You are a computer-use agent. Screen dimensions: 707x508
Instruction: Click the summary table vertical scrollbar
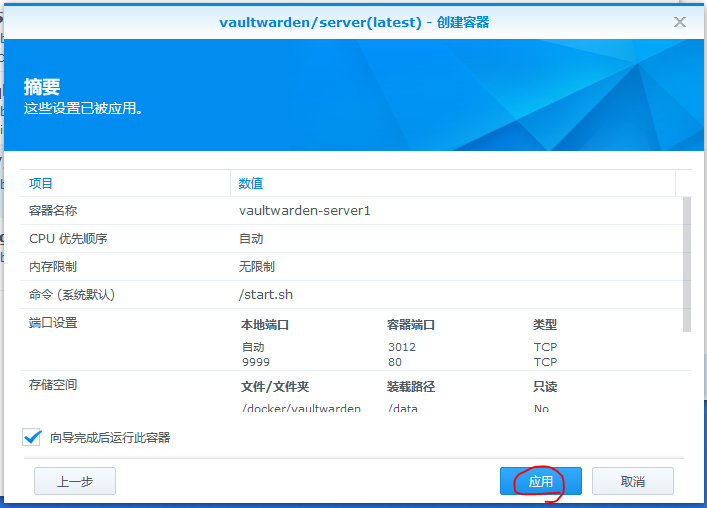tap(687, 264)
